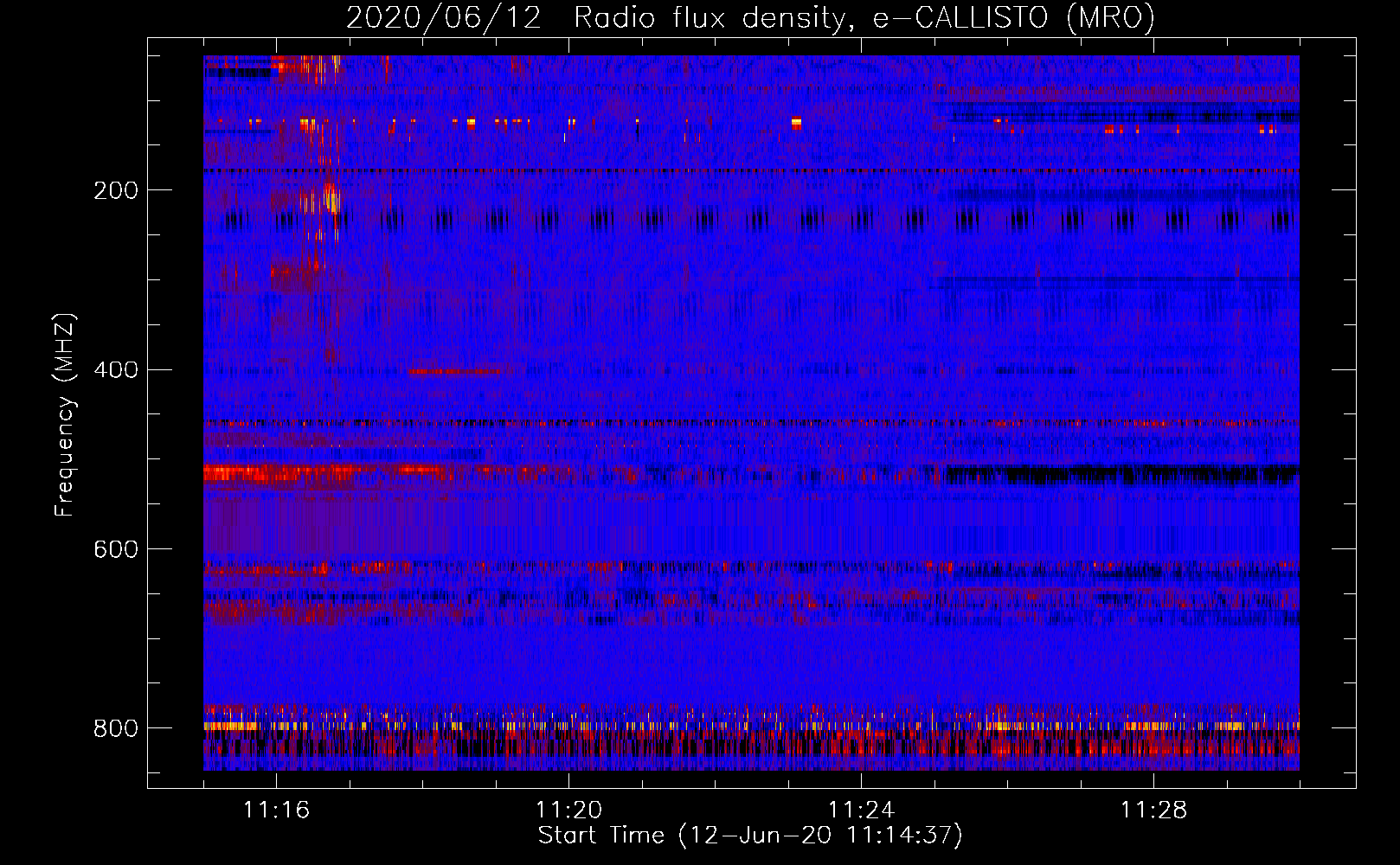
Task: Click the 11:20 time tick label
Action: [x=568, y=811]
